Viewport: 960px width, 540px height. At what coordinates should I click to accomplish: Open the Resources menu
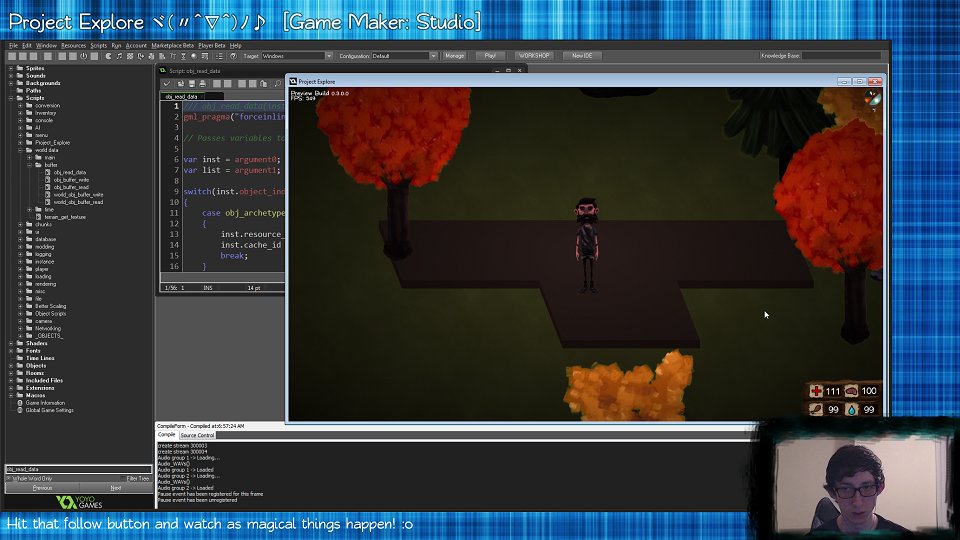coord(73,45)
